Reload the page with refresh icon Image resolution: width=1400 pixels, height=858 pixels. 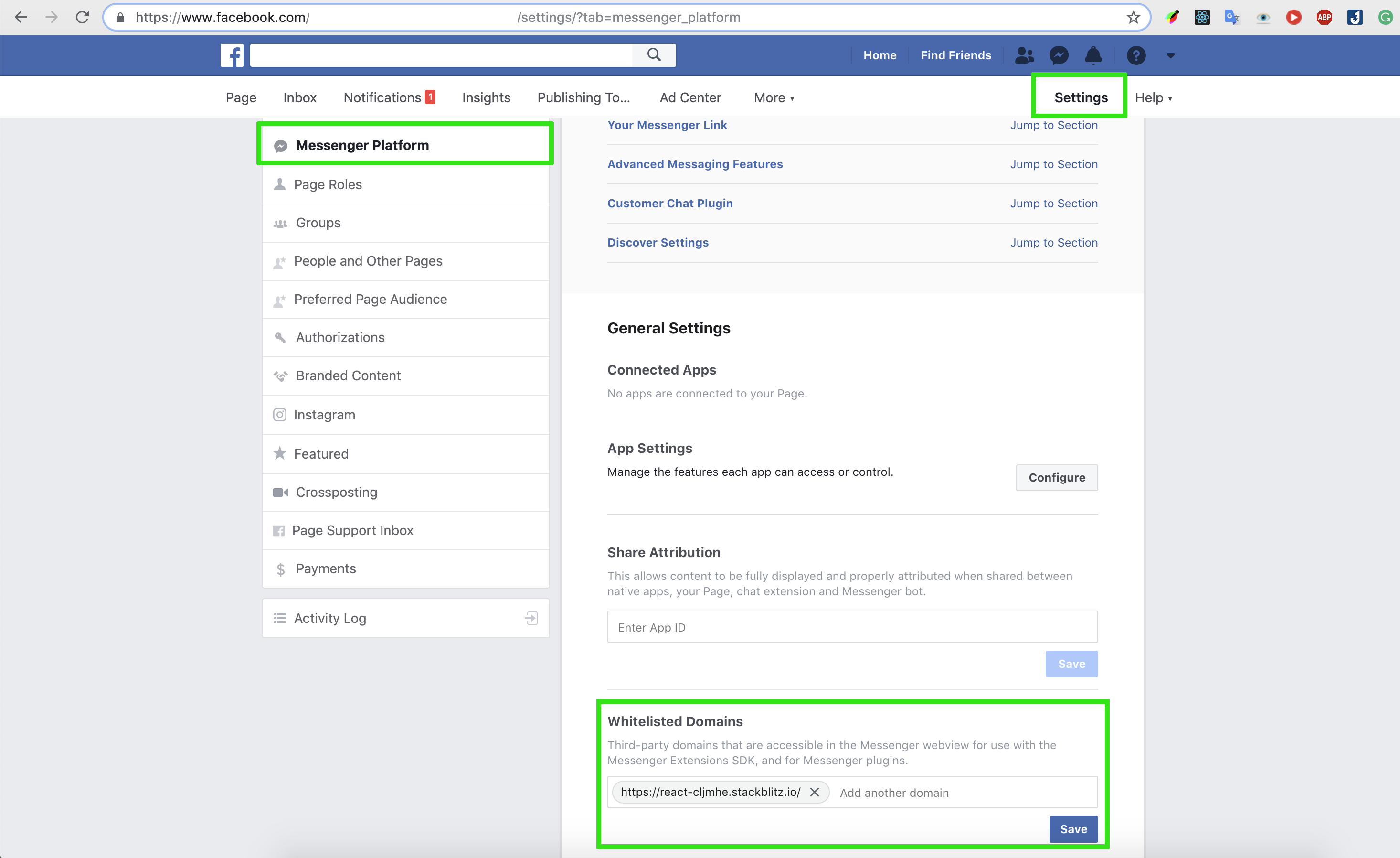click(x=83, y=17)
